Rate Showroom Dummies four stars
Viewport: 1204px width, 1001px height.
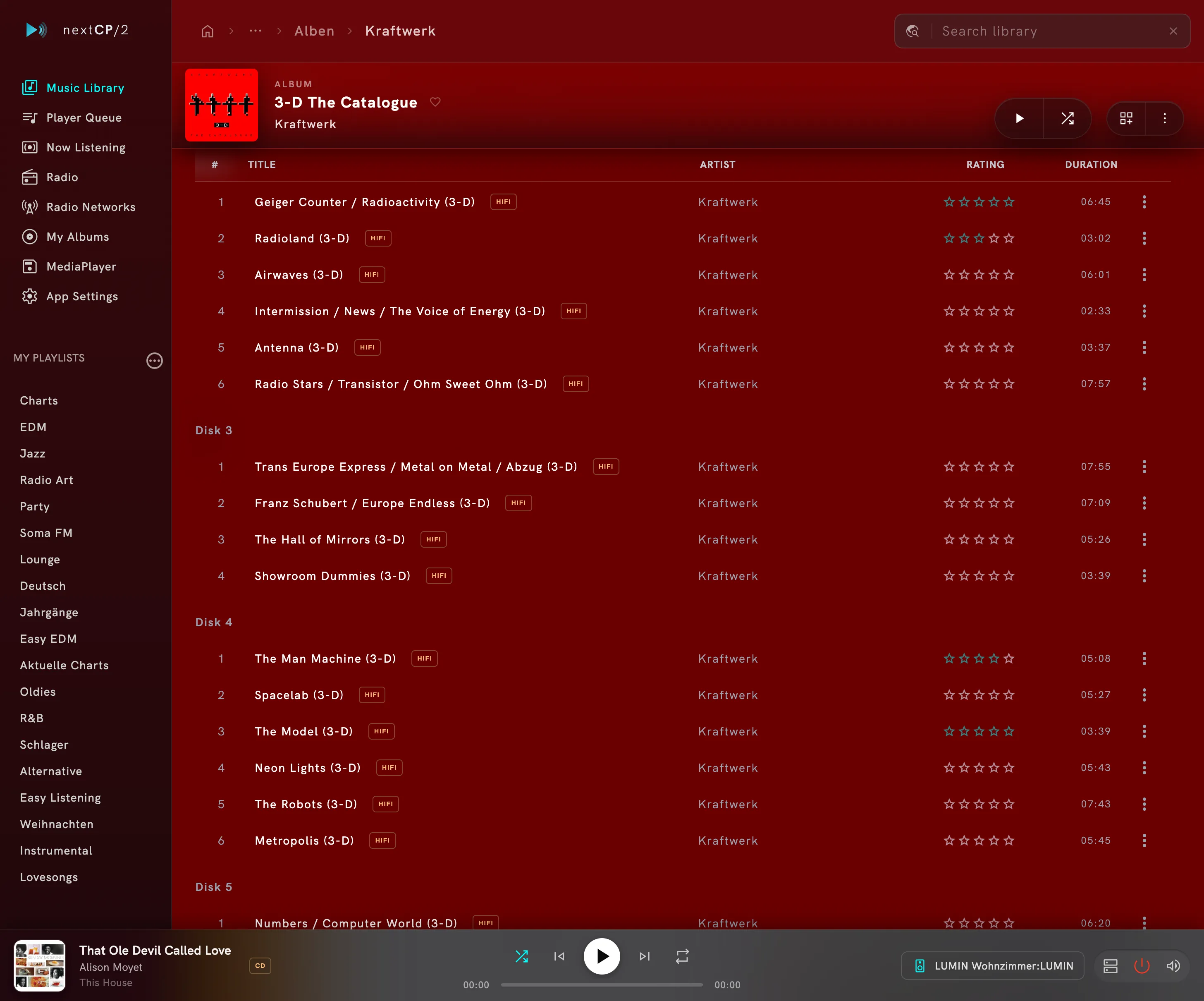(x=994, y=576)
